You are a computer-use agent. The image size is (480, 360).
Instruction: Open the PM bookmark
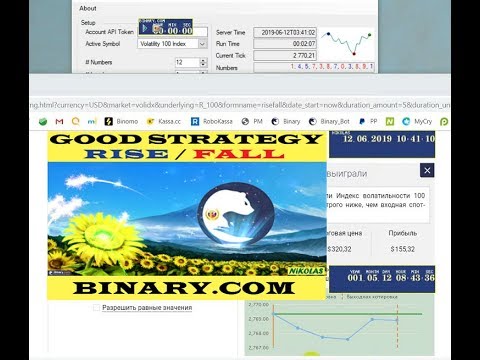point(252,122)
